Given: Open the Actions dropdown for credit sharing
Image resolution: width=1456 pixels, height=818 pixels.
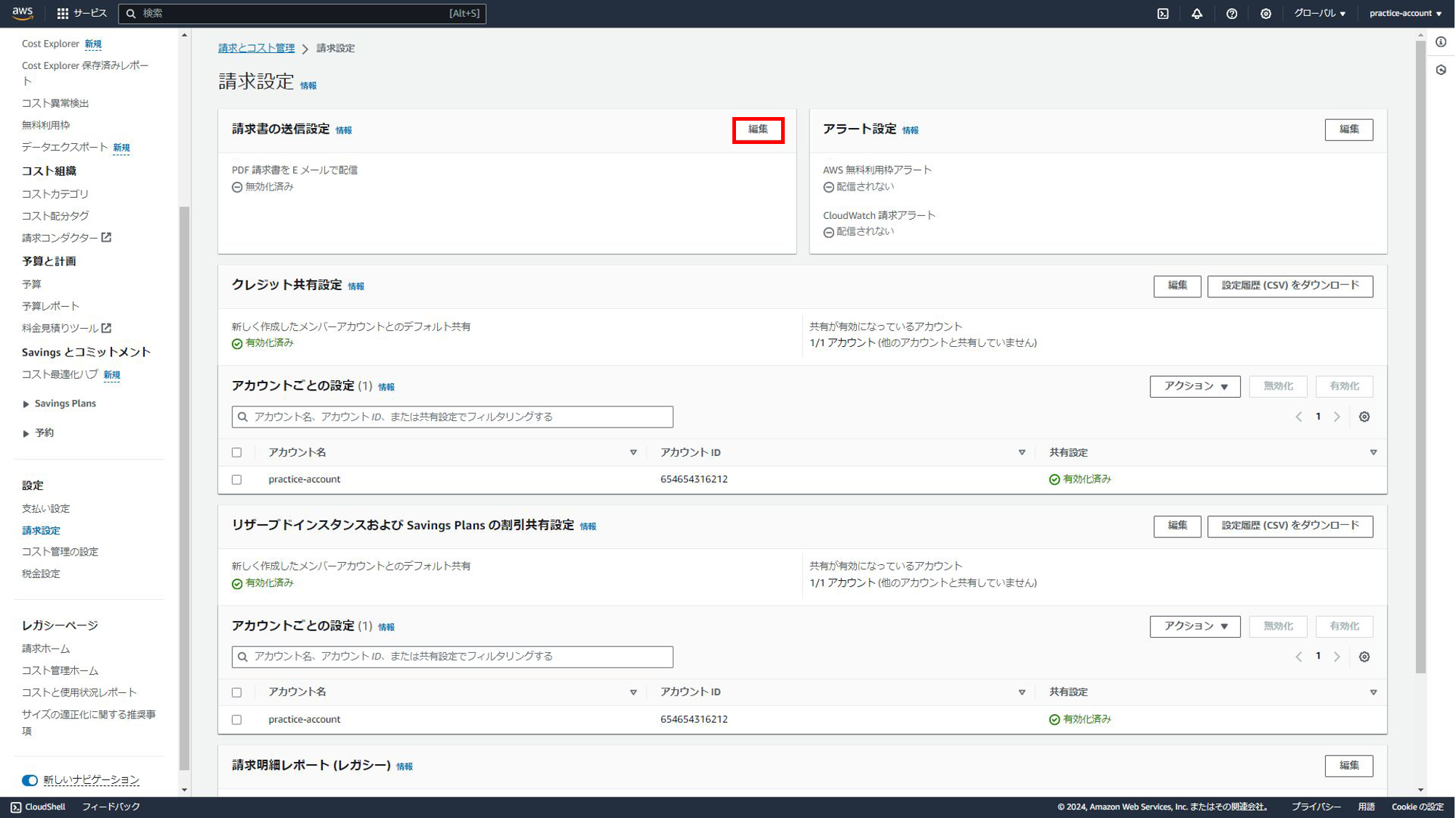Looking at the screenshot, I should pos(1194,386).
